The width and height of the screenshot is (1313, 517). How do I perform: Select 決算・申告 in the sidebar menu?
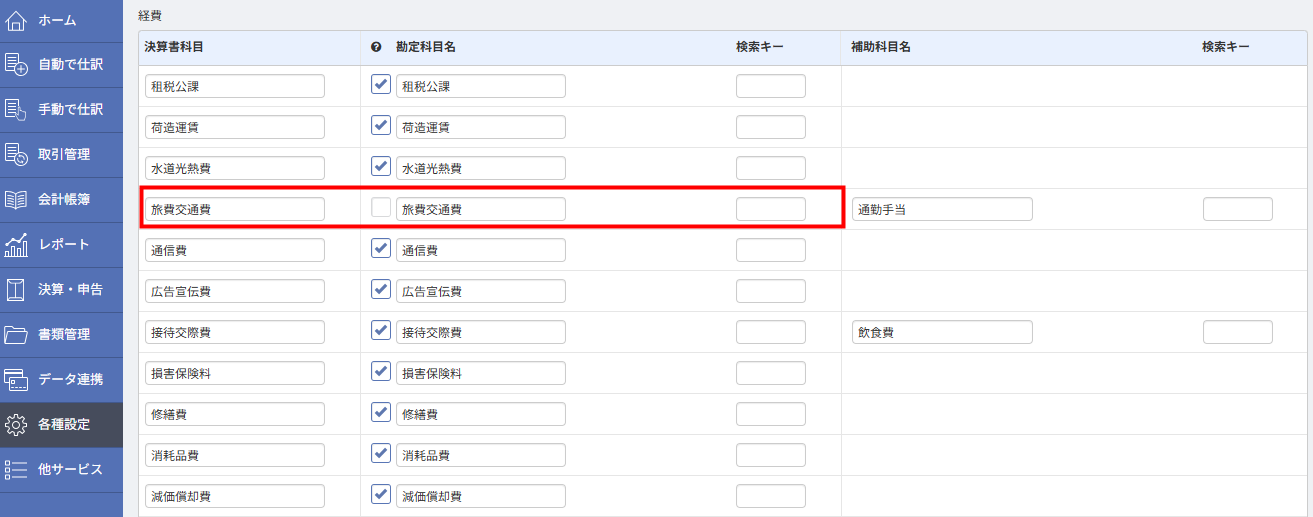[x=70, y=290]
